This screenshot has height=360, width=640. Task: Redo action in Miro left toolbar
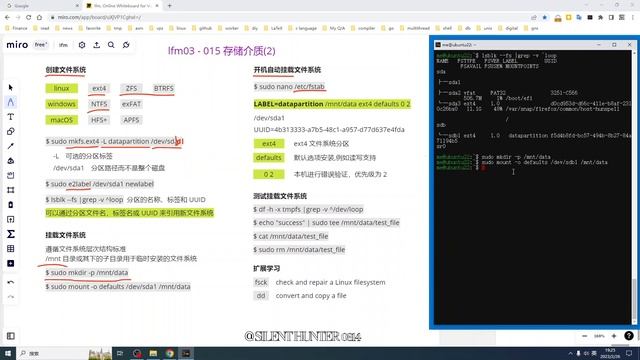(x=11, y=297)
